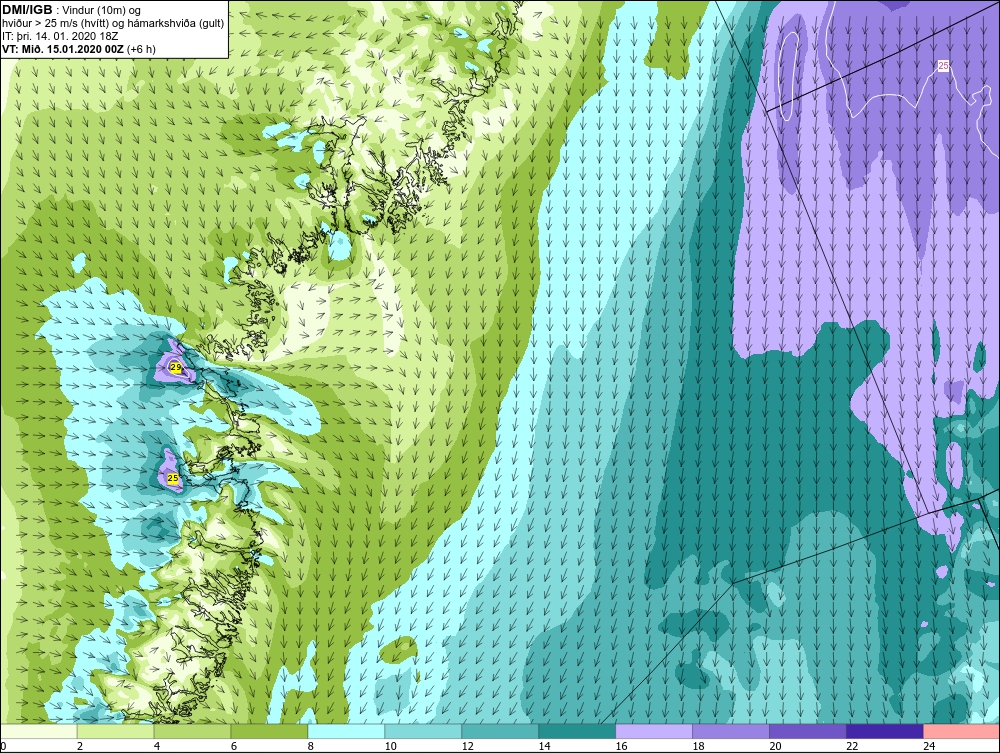Click the 22–24 m/s dark indigo swatch

pos(885,731)
